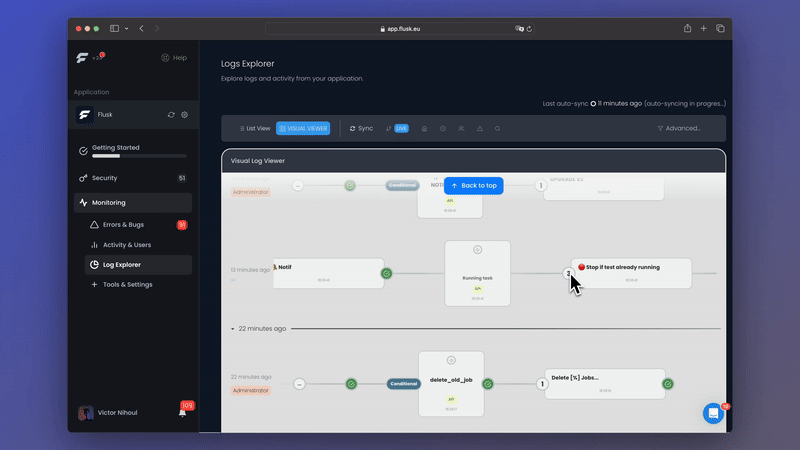This screenshot has height=450, width=800.
Task: Click green check after Delete Jobs card
Action: coord(668,384)
